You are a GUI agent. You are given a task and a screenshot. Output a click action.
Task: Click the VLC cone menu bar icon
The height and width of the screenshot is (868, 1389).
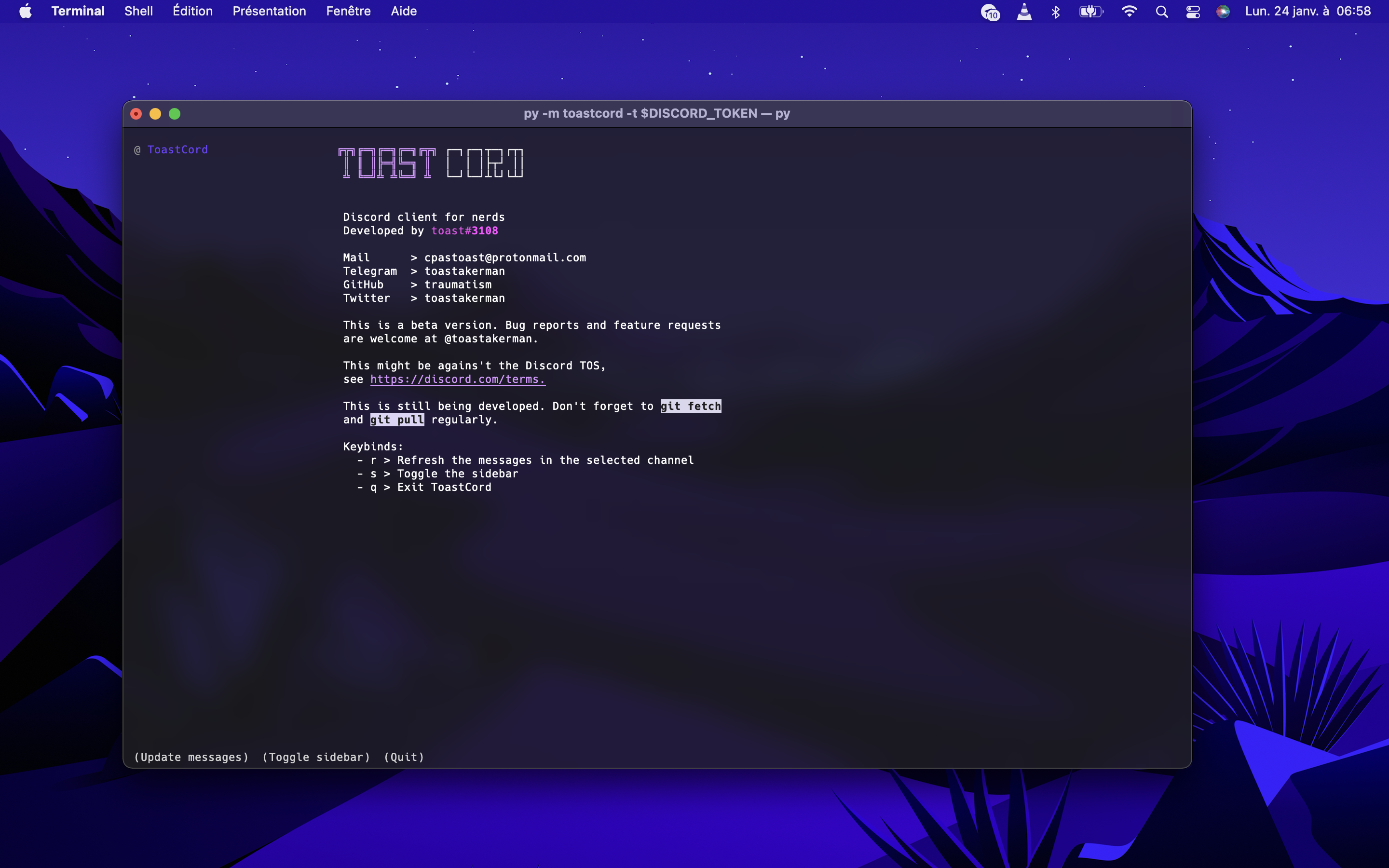pos(1024,11)
